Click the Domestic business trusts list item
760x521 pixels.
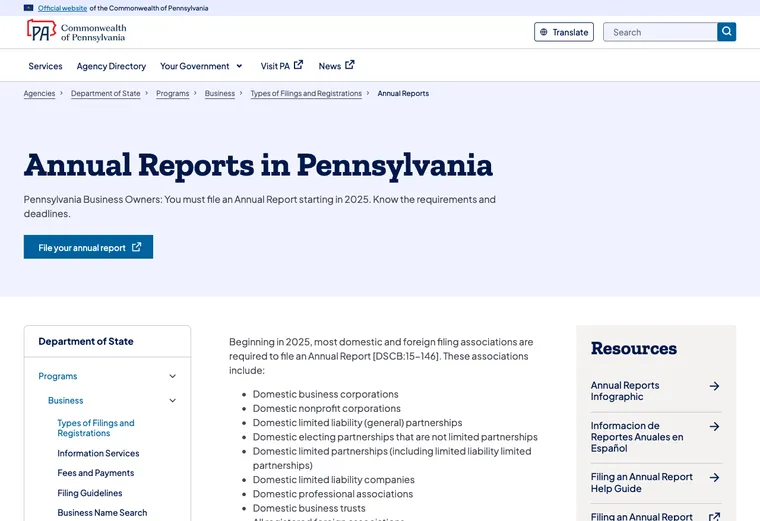click(309, 508)
